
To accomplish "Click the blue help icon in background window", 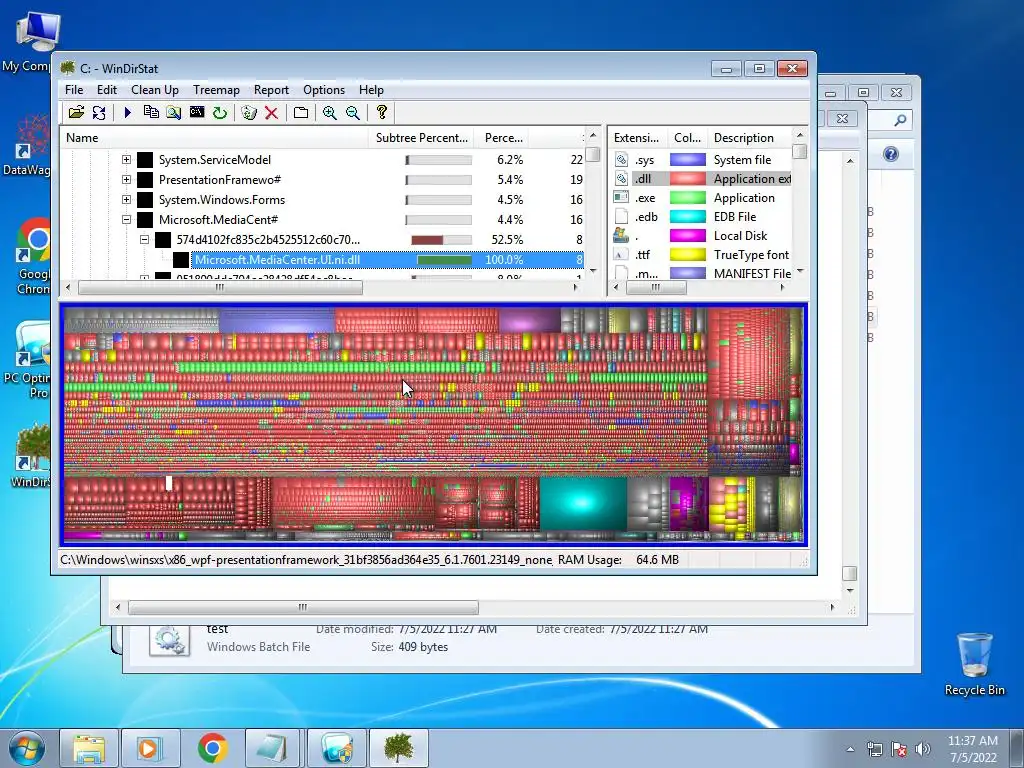I will coord(891,154).
